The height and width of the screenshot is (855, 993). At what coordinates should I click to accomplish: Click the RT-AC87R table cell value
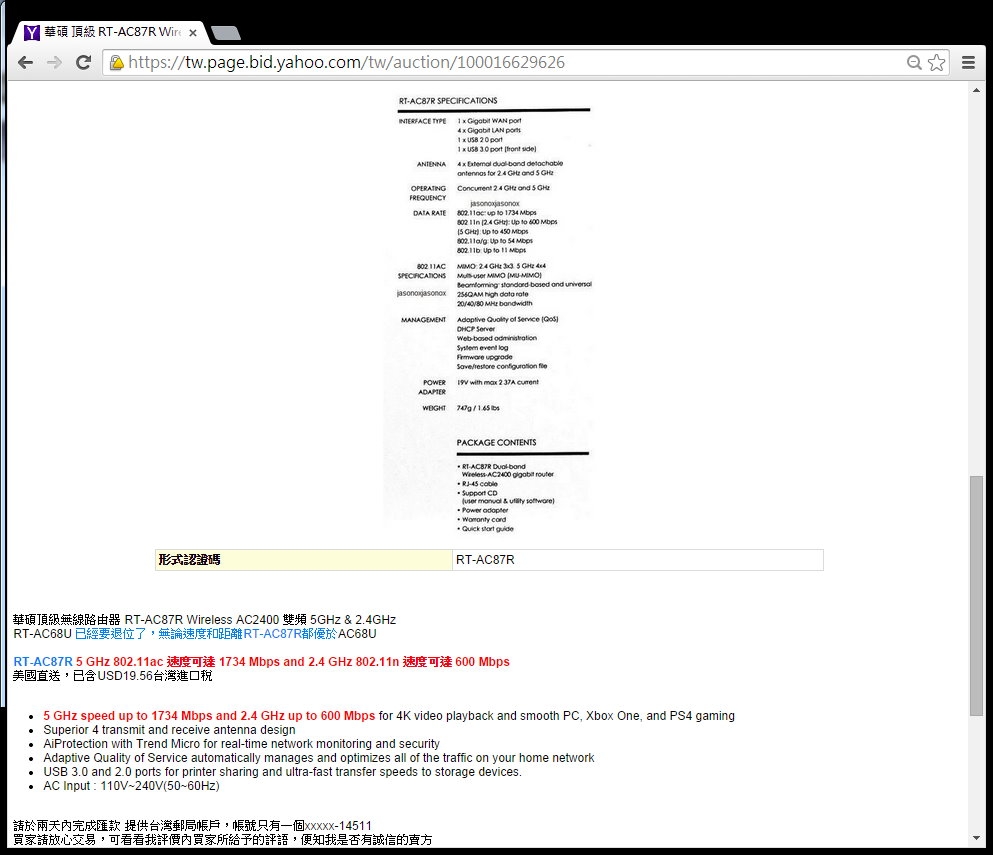(638, 560)
